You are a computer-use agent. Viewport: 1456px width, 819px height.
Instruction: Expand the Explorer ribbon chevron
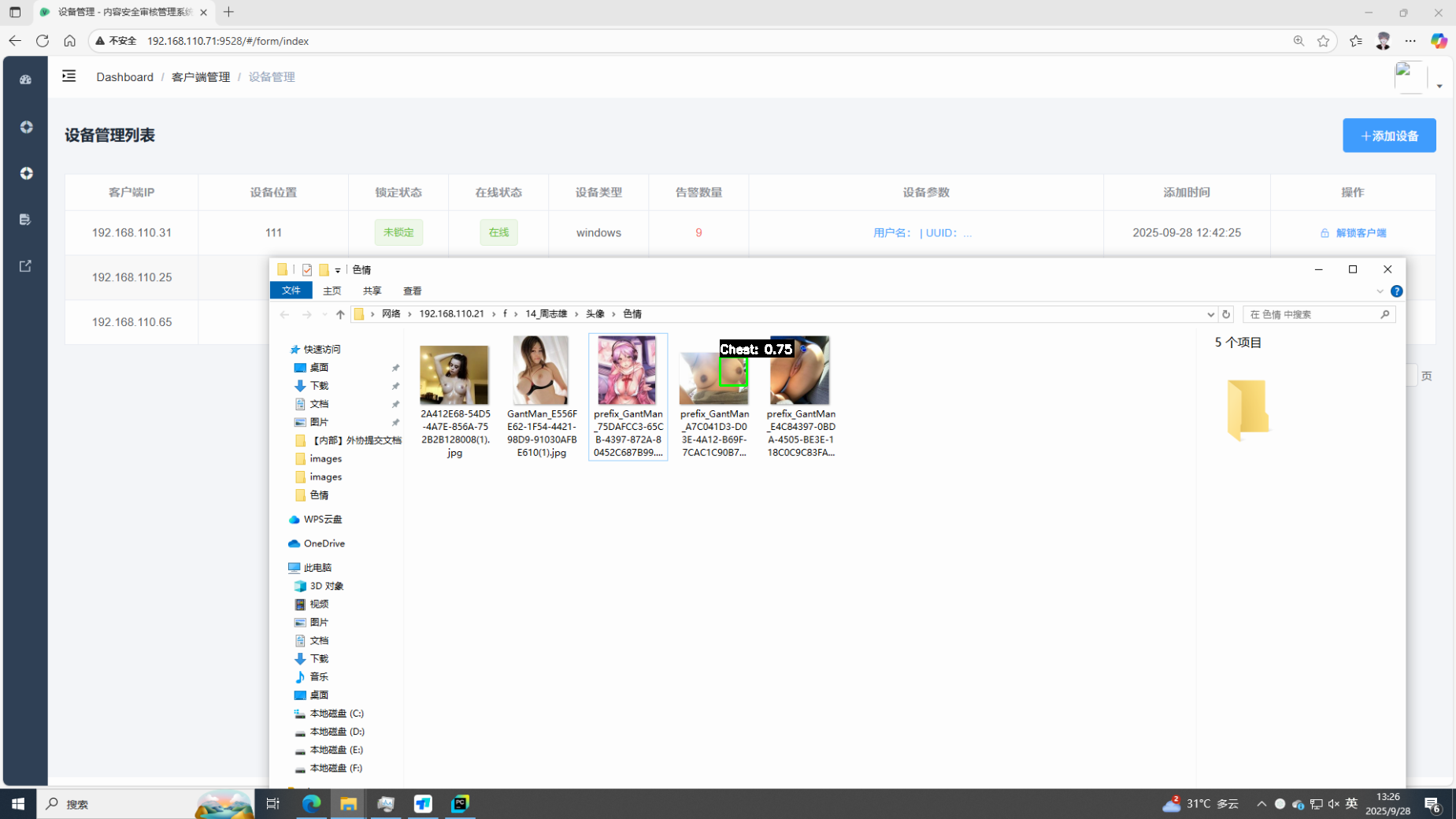(x=1380, y=291)
